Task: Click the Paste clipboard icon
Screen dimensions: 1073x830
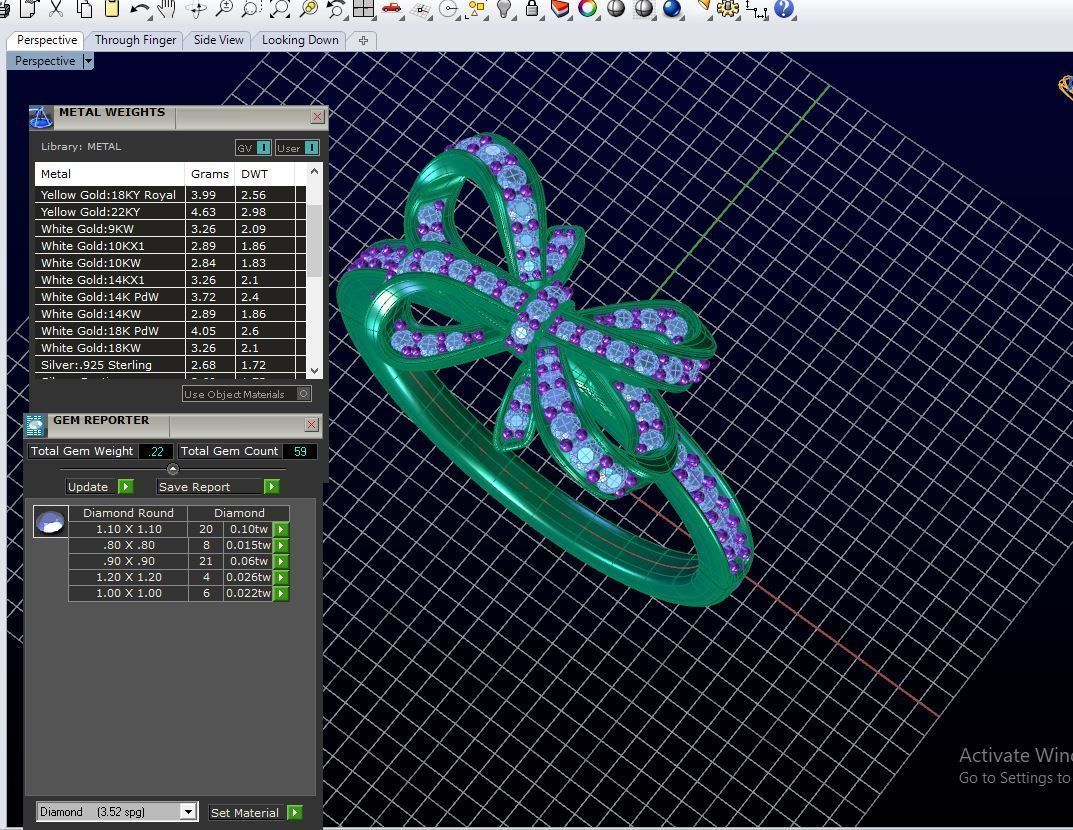Action: click(x=112, y=9)
